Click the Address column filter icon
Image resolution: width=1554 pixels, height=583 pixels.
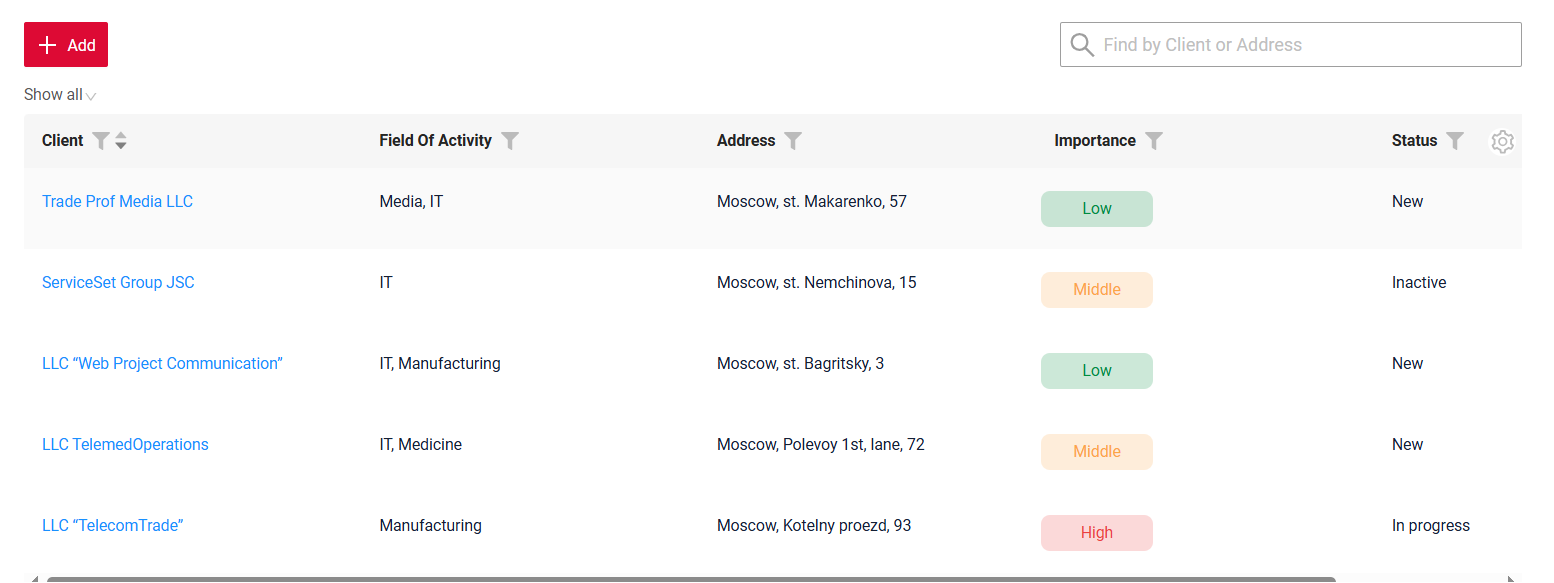click(x=793, y=141)
